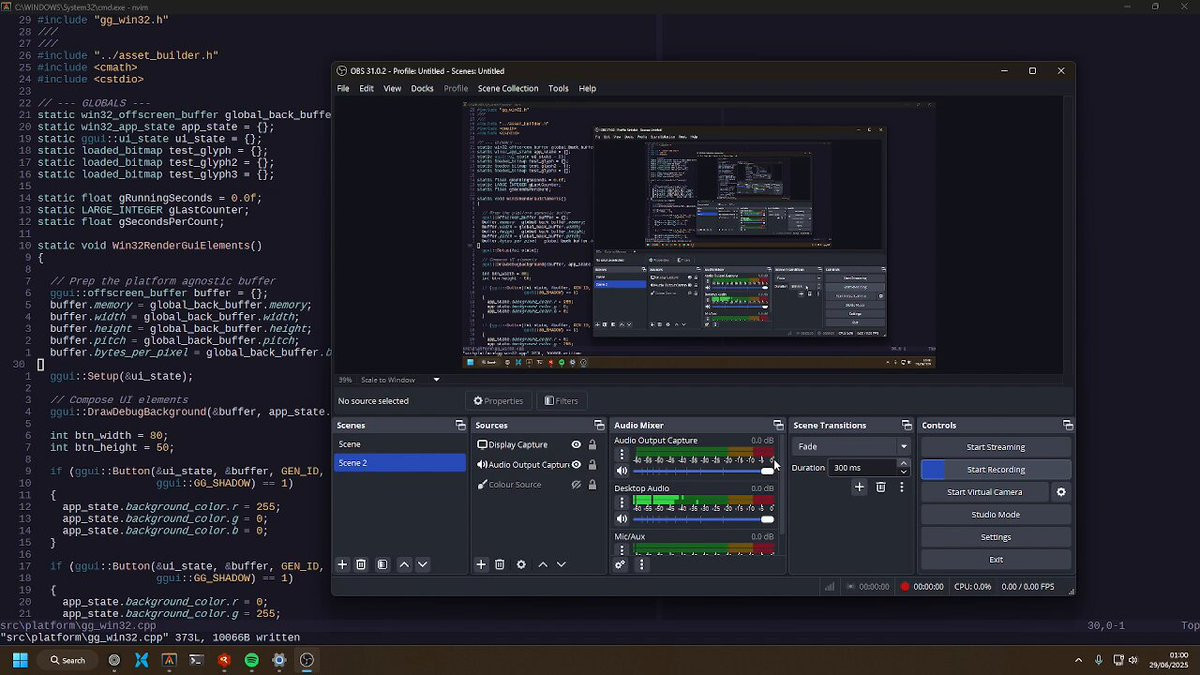Click Start Recording button
This screenshot has height=675, width=1200.
995,470
